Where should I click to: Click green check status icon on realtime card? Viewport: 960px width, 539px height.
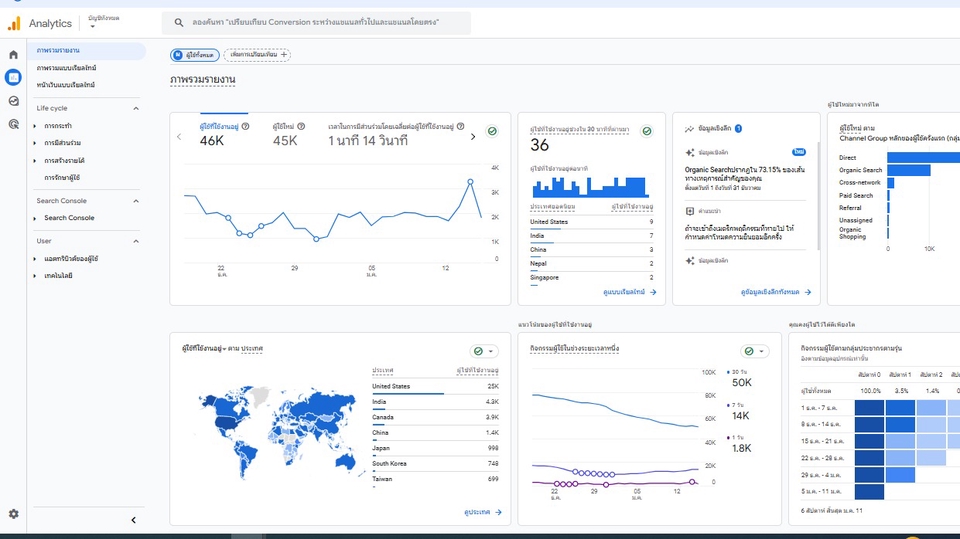tap(647, 131)
